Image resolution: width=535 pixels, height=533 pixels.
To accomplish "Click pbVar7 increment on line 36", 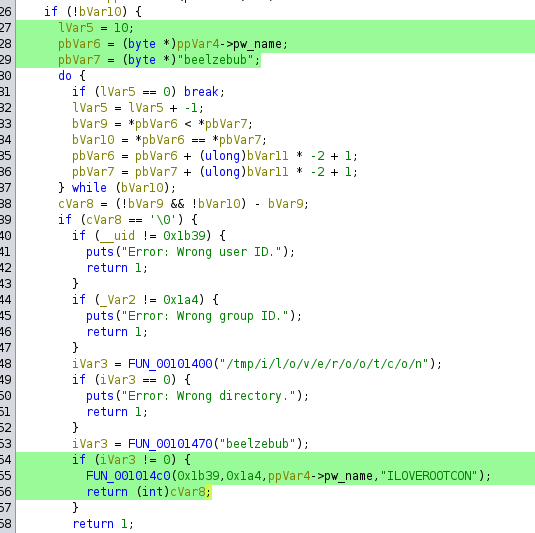I will point(215,172).
